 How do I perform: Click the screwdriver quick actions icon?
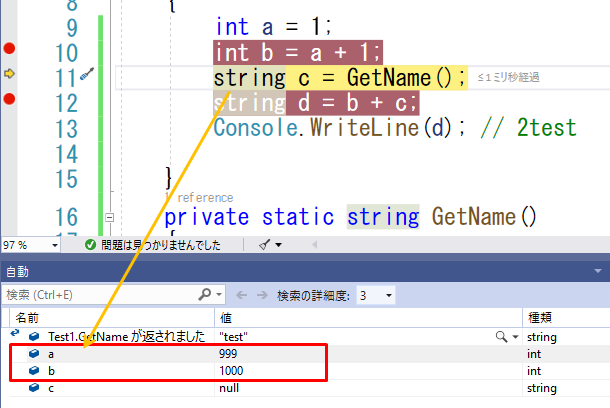(88, 73)
